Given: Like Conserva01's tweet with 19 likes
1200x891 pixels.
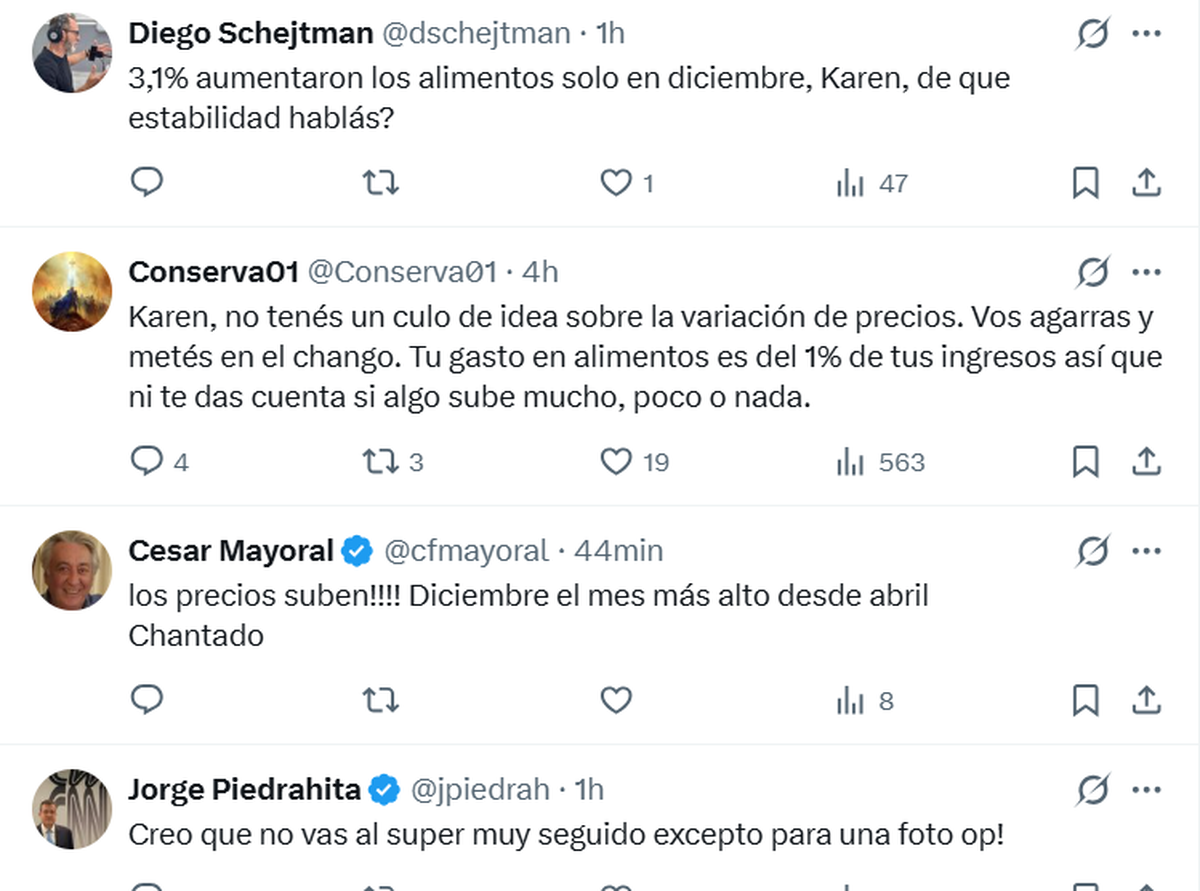Looking at the screenshot, I should 615,461.
